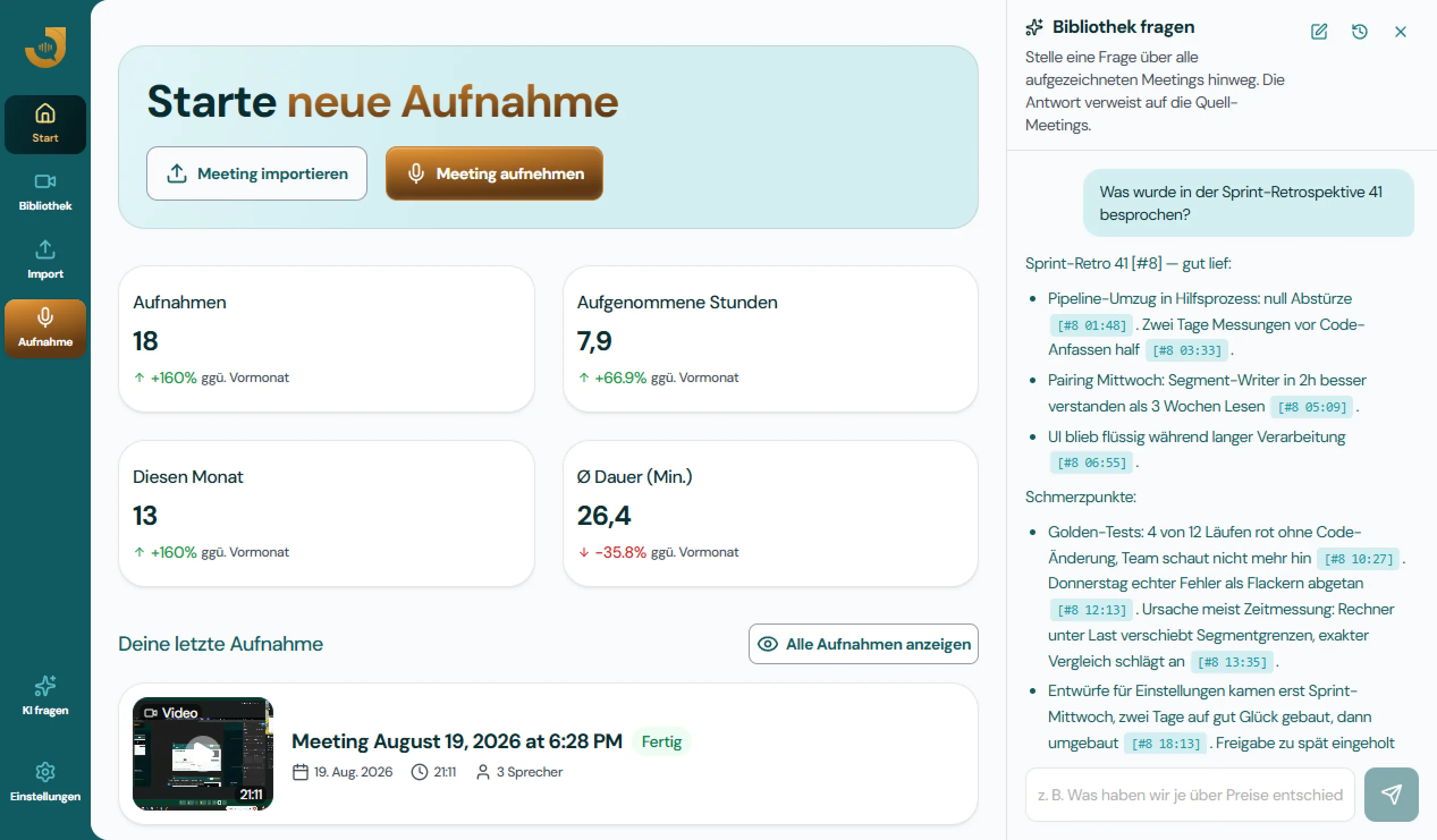The width and height of the screenshot is (1437, 840).
Task: Click Schmerzpunkte heading in answer
Action: pos(1081,497)
